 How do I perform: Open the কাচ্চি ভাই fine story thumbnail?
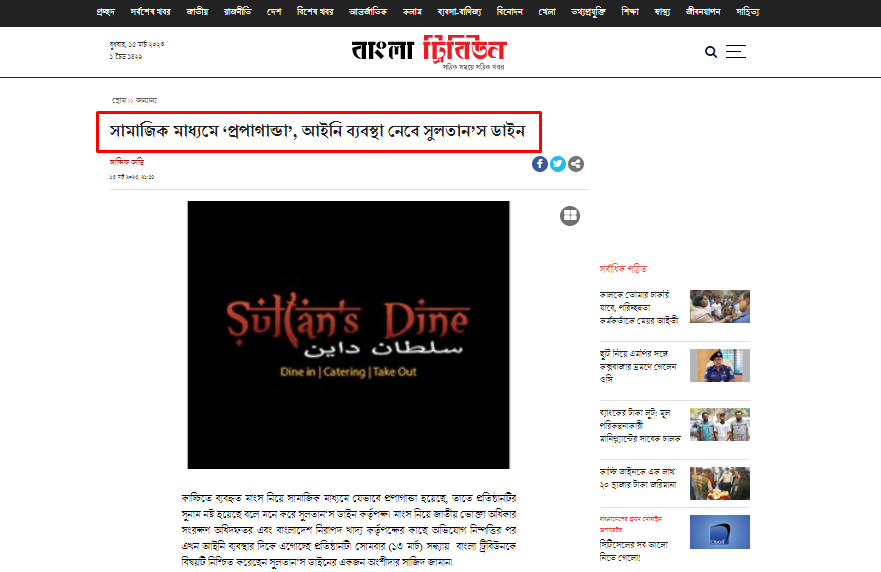(x=720, y=483)
